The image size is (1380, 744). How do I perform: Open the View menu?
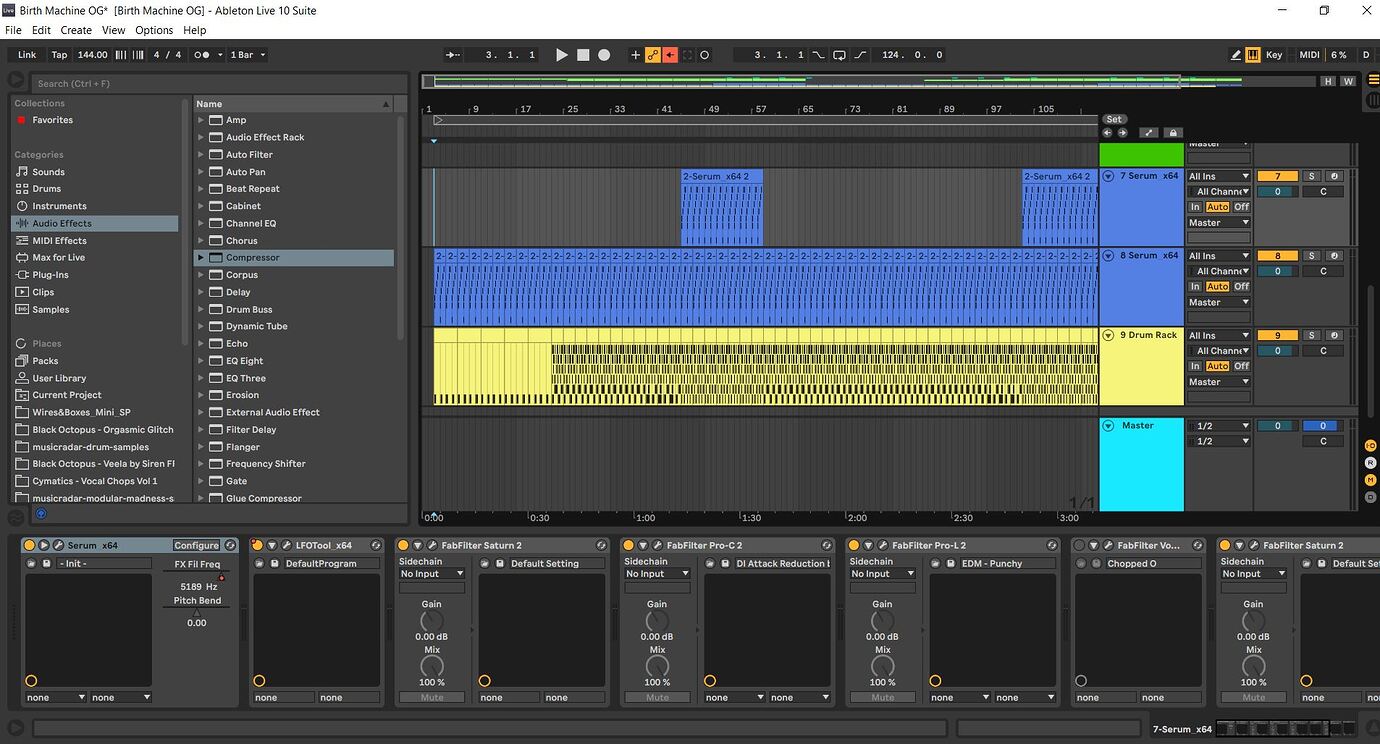tap(113, 30)
